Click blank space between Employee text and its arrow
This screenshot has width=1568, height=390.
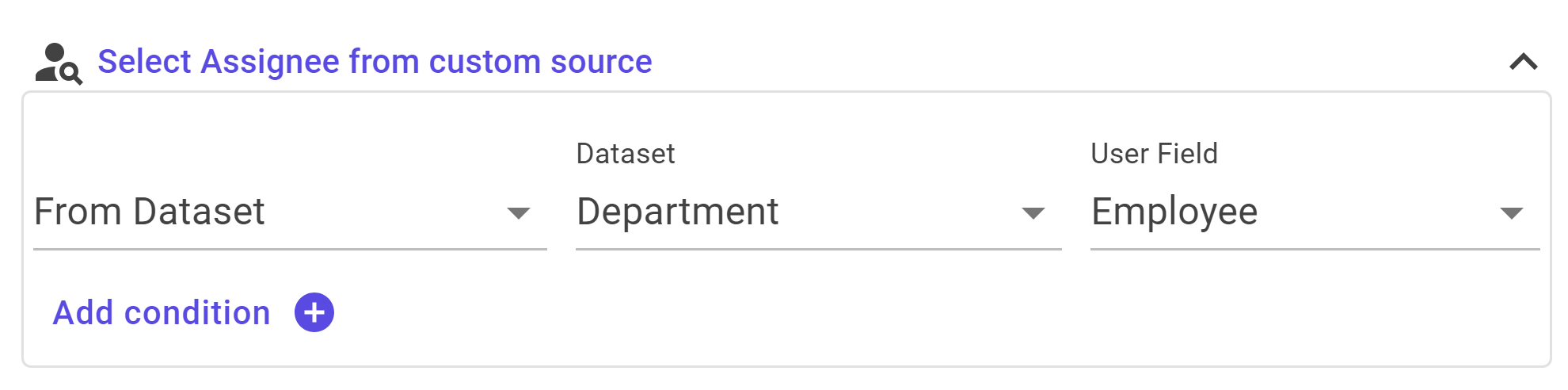pyautogui.click(x=1378, y=212)
